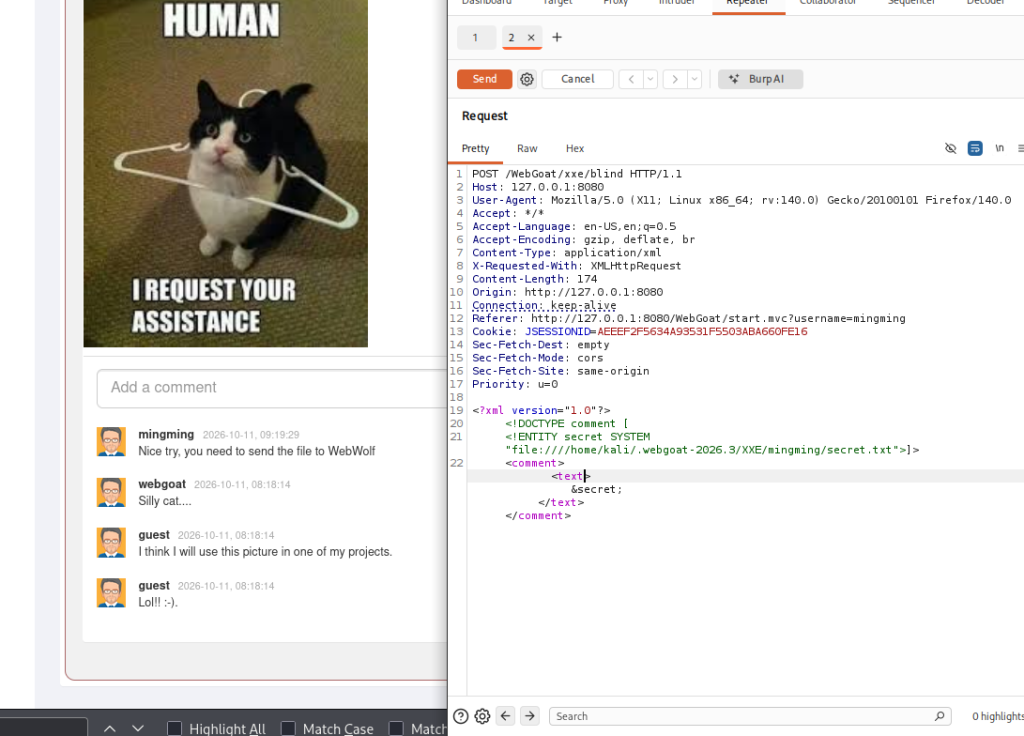The image size is (1024, 736).
Task: Enable Match Case in Firefox find bar
Action: [x=288, y=728]
